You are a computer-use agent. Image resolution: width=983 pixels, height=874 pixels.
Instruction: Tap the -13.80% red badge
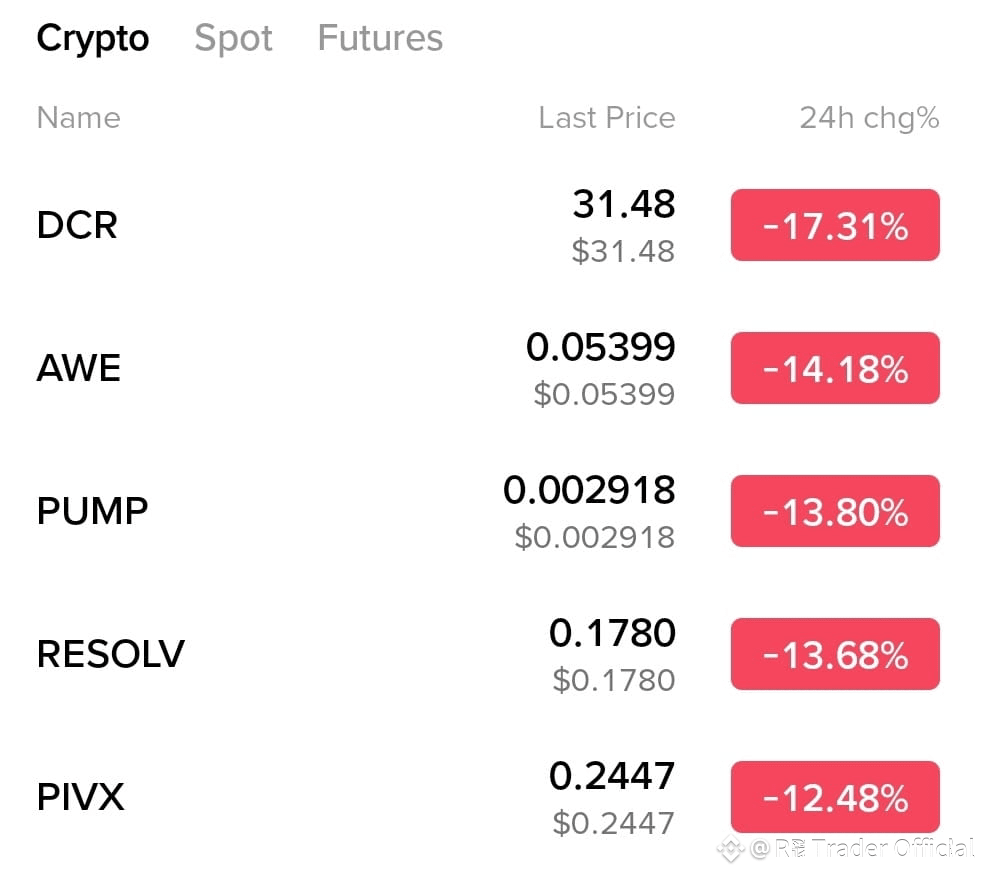click(x=835, y=511)
